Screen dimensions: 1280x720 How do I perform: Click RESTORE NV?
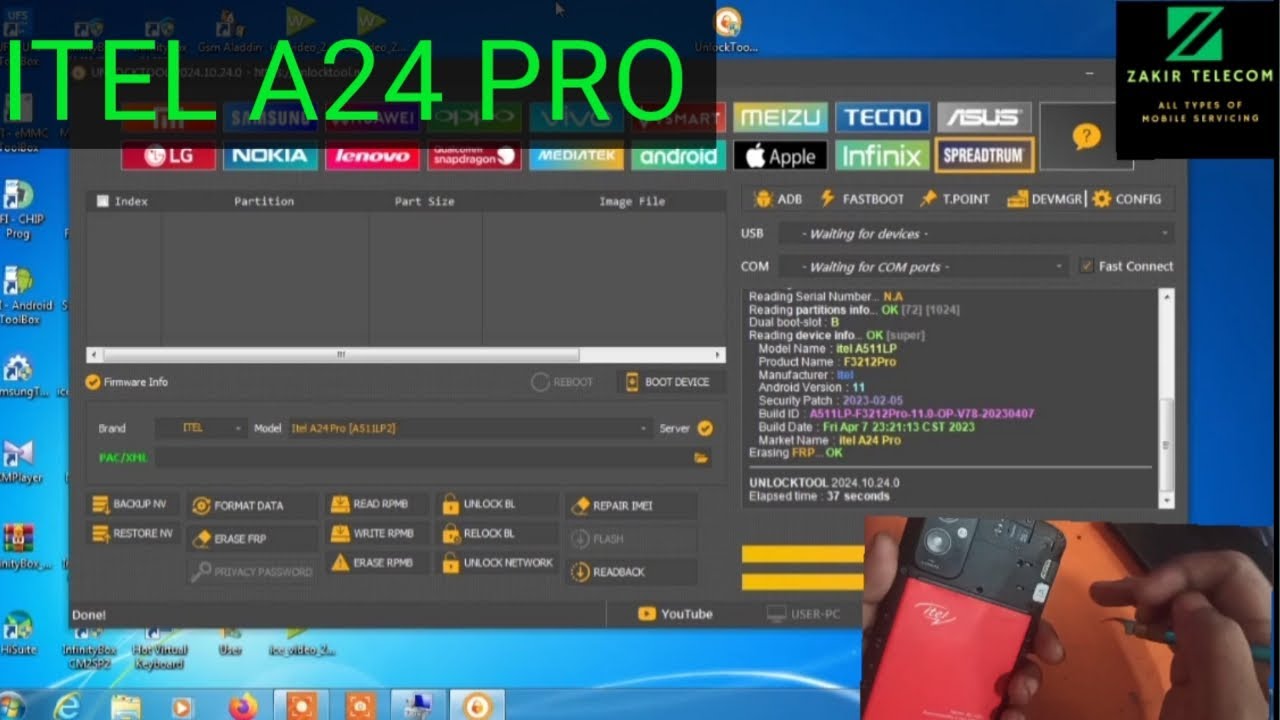131,534
